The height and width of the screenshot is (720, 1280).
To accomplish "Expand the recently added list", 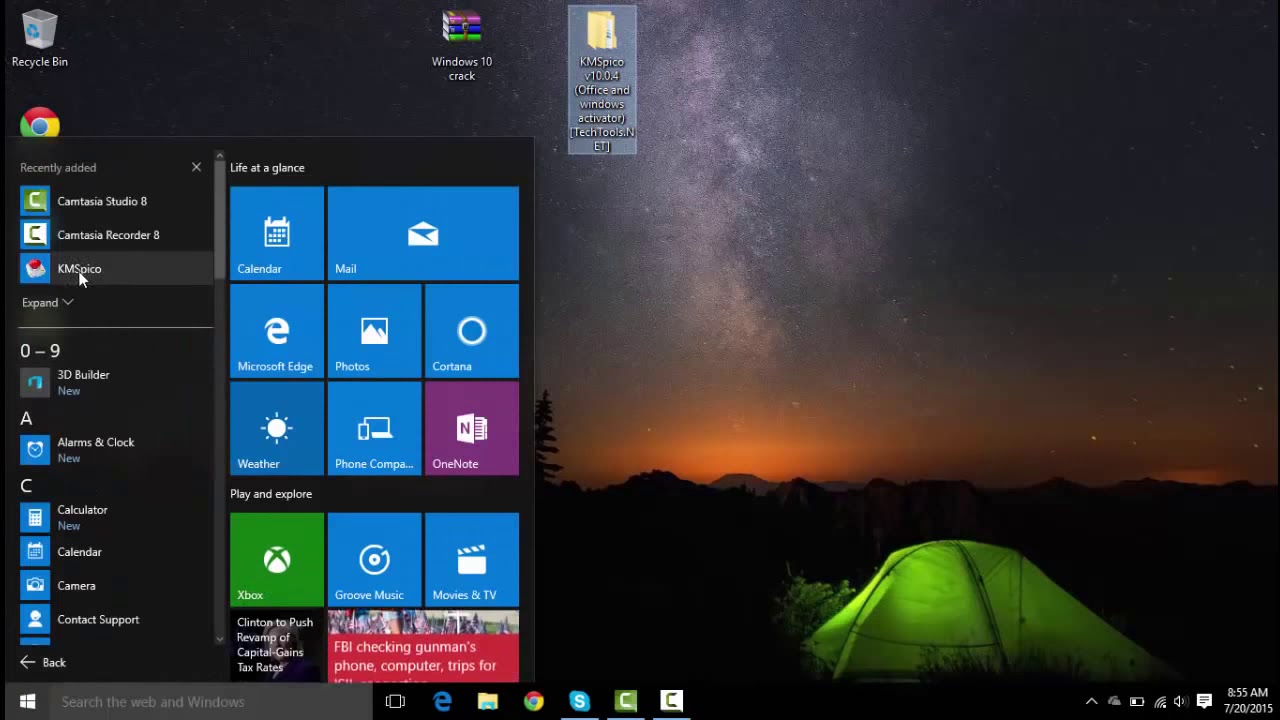I will pyautogui.click(x=47, y=302).
